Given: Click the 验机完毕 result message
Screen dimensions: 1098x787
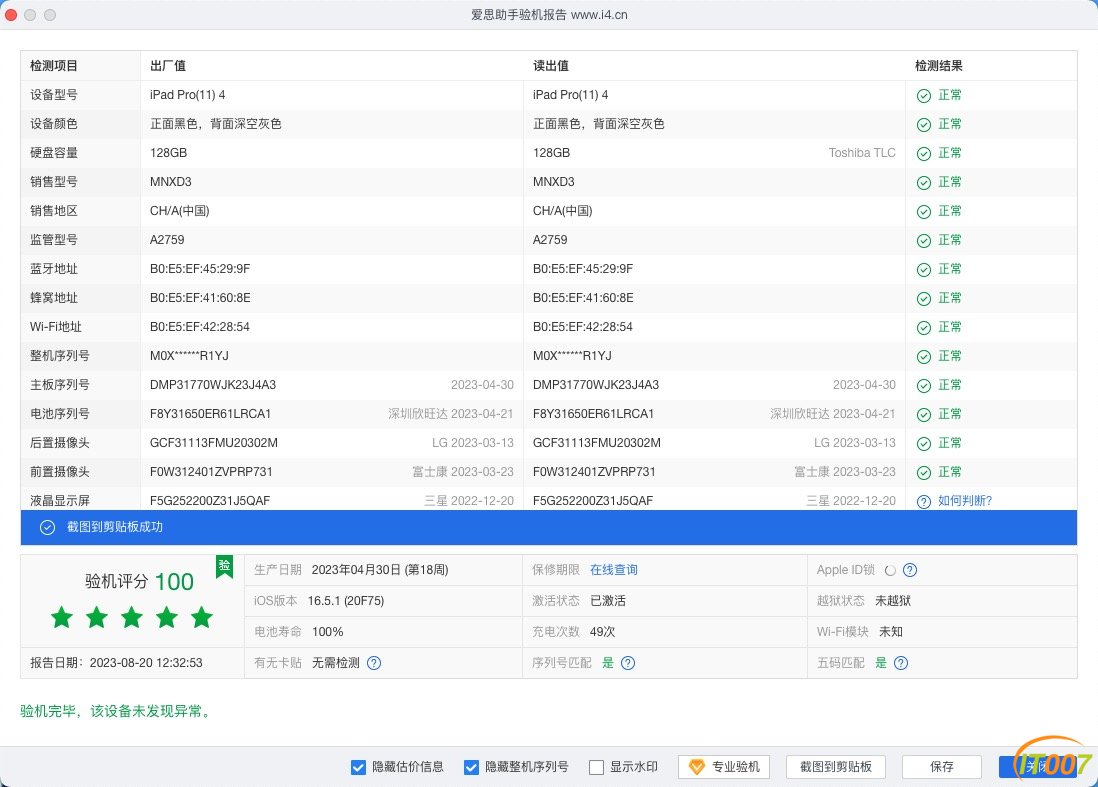Looking at the screenshot, I should coord(118,711).
